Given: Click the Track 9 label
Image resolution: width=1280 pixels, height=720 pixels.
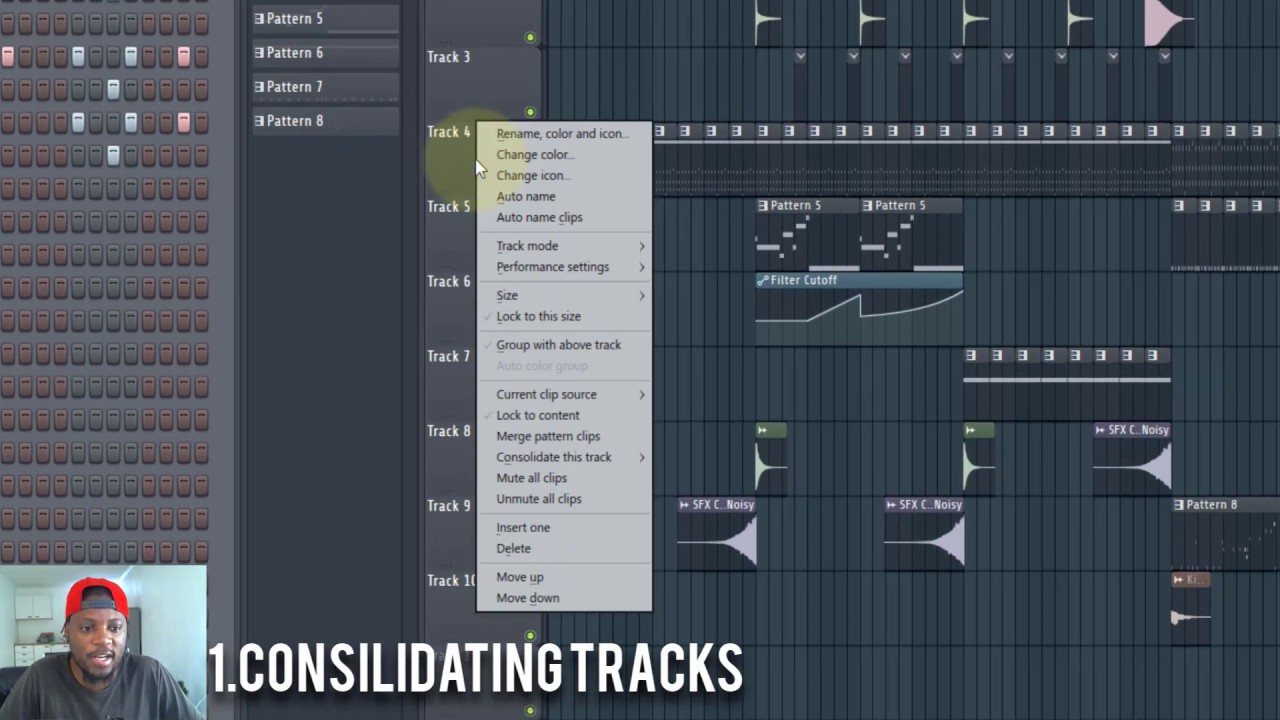Looking at the screenshot, I should point(448,506).
